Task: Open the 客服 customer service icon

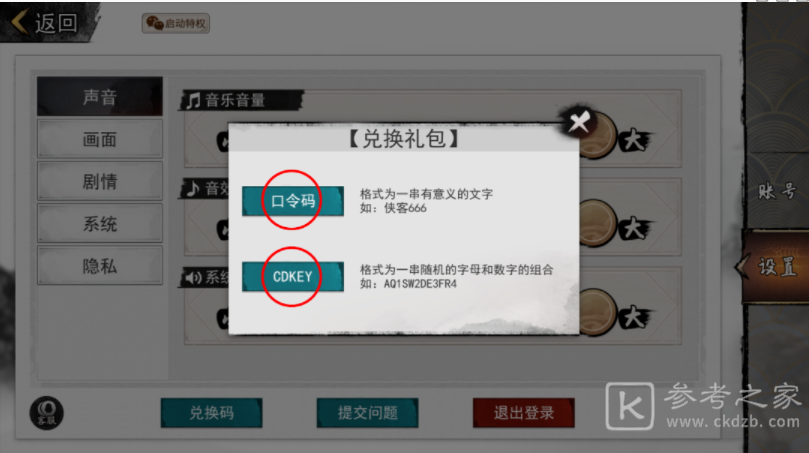Action: [46, 413]
